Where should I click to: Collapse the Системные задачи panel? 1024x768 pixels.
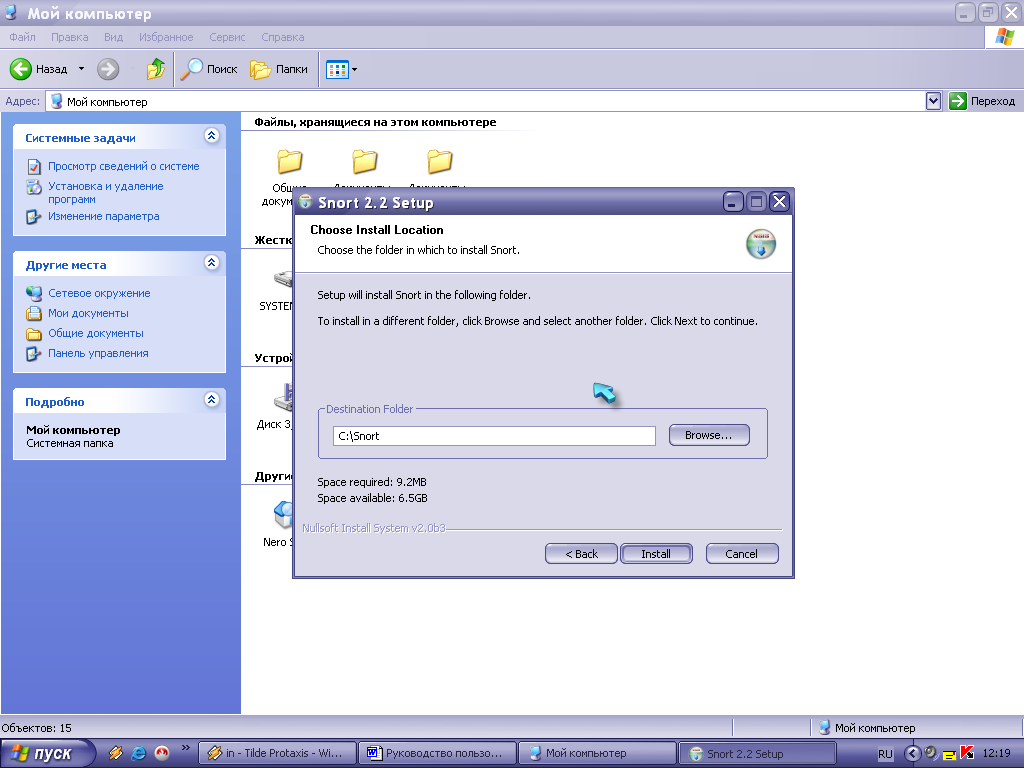[x=212, y=136]
